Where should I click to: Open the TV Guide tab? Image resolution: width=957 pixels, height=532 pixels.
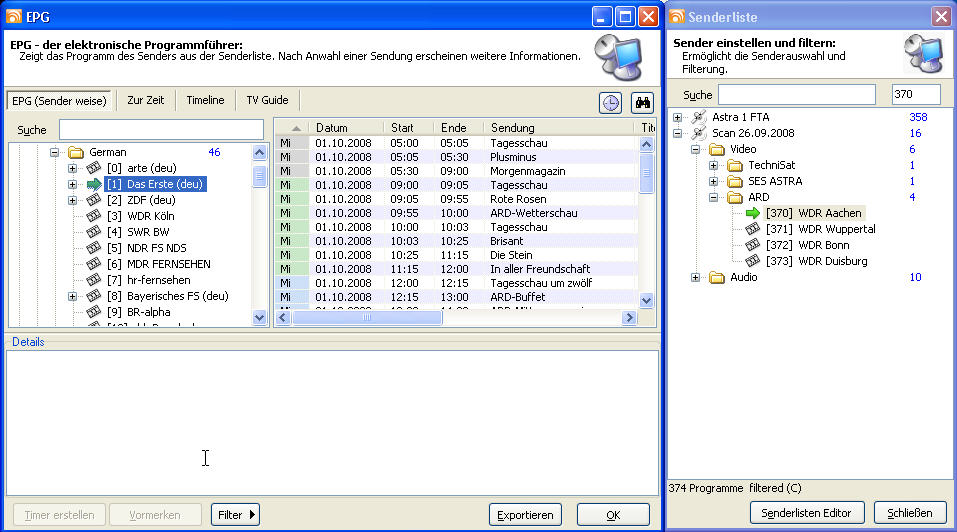pos(266,100)
